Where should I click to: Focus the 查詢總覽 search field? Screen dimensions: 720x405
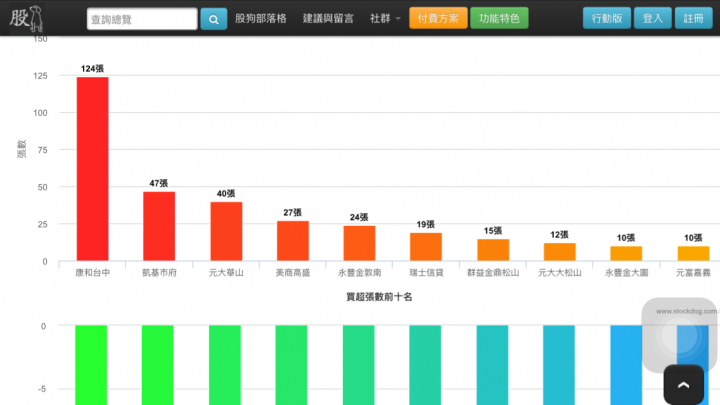pos(142,19)
